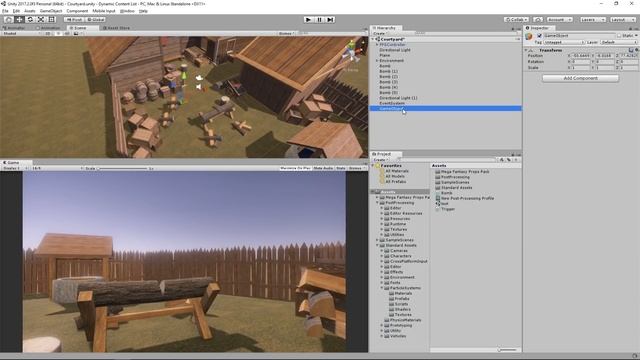
Task: Start Play mode
Action: (309, 19)
